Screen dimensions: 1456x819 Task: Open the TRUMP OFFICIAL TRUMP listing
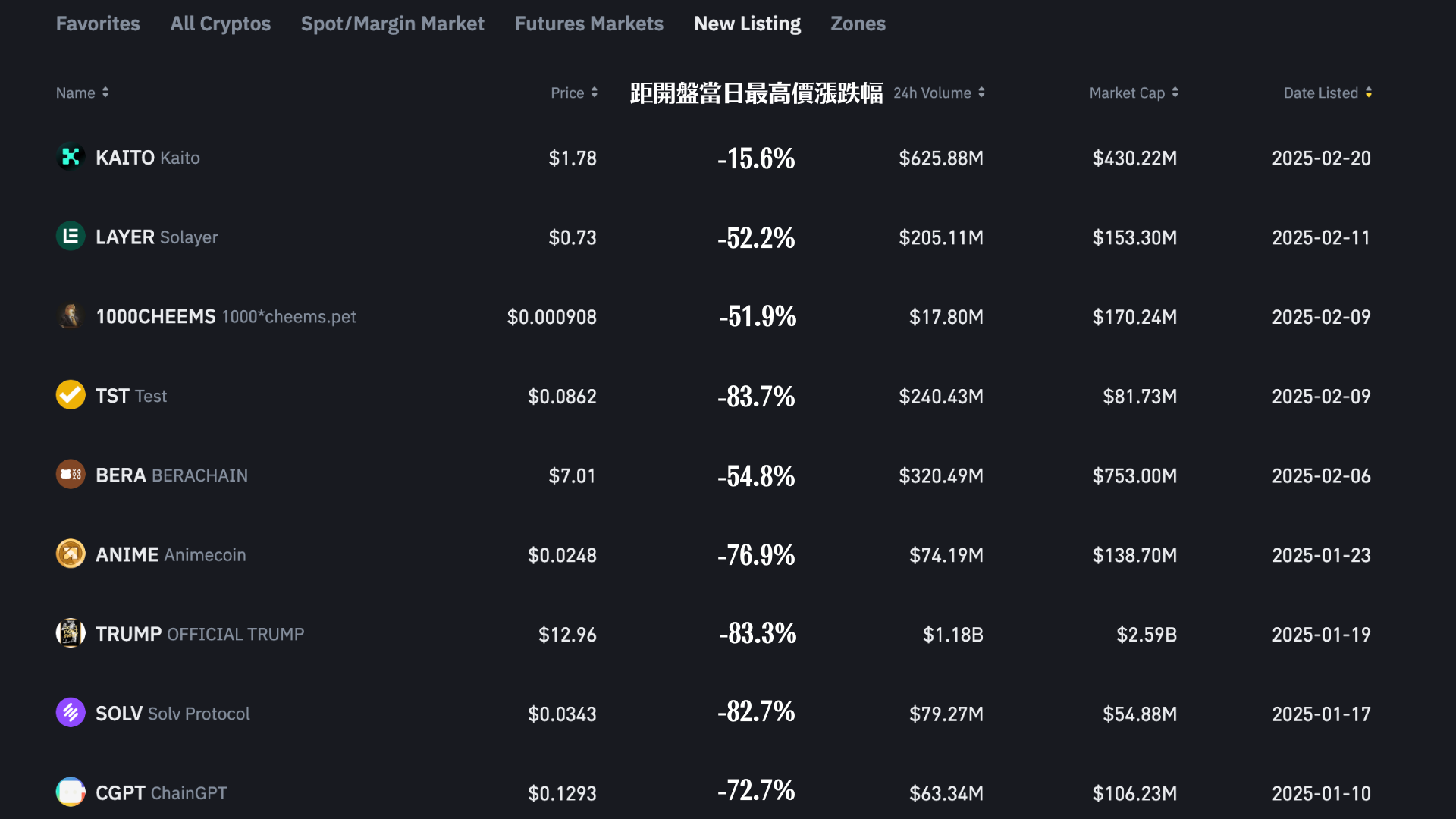coord(199,634)
